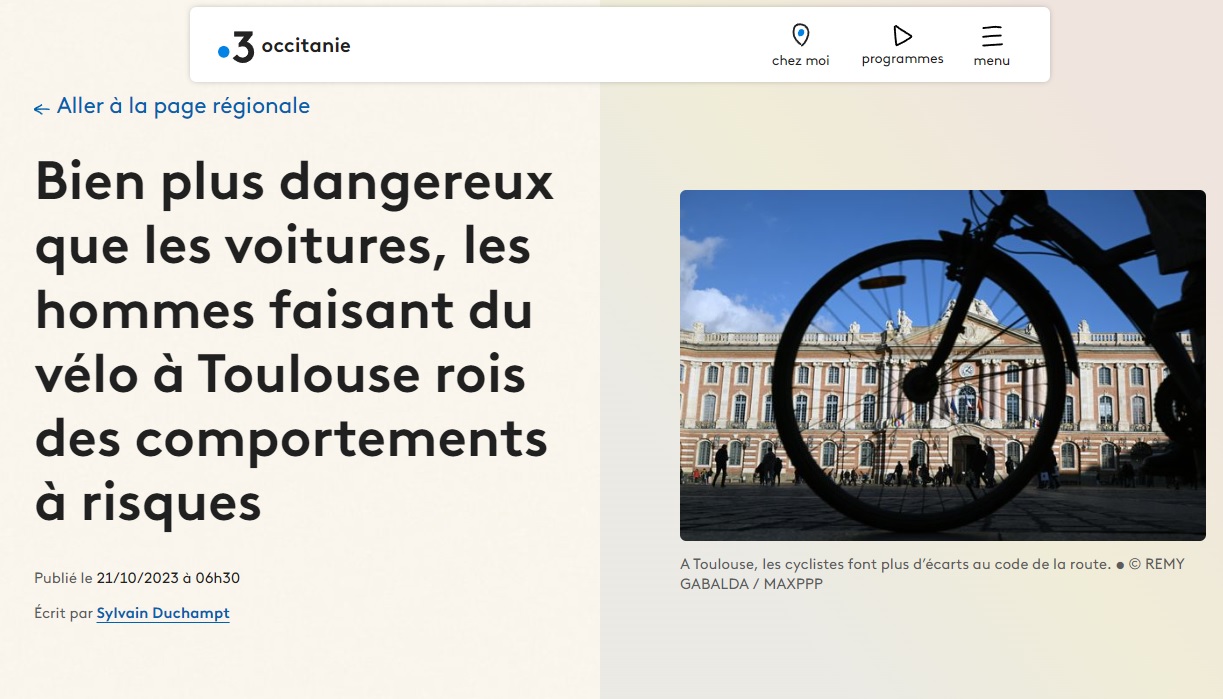The image size is (1223, 699).
Task: Click the programmes play icon
Action: click(902, 36)
